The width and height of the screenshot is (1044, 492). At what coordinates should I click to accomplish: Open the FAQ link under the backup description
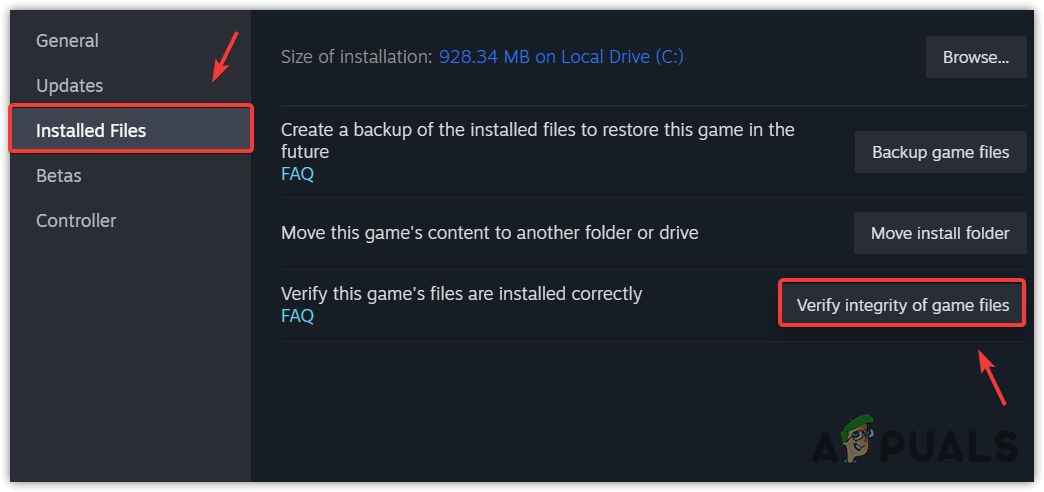pos(297,174)
